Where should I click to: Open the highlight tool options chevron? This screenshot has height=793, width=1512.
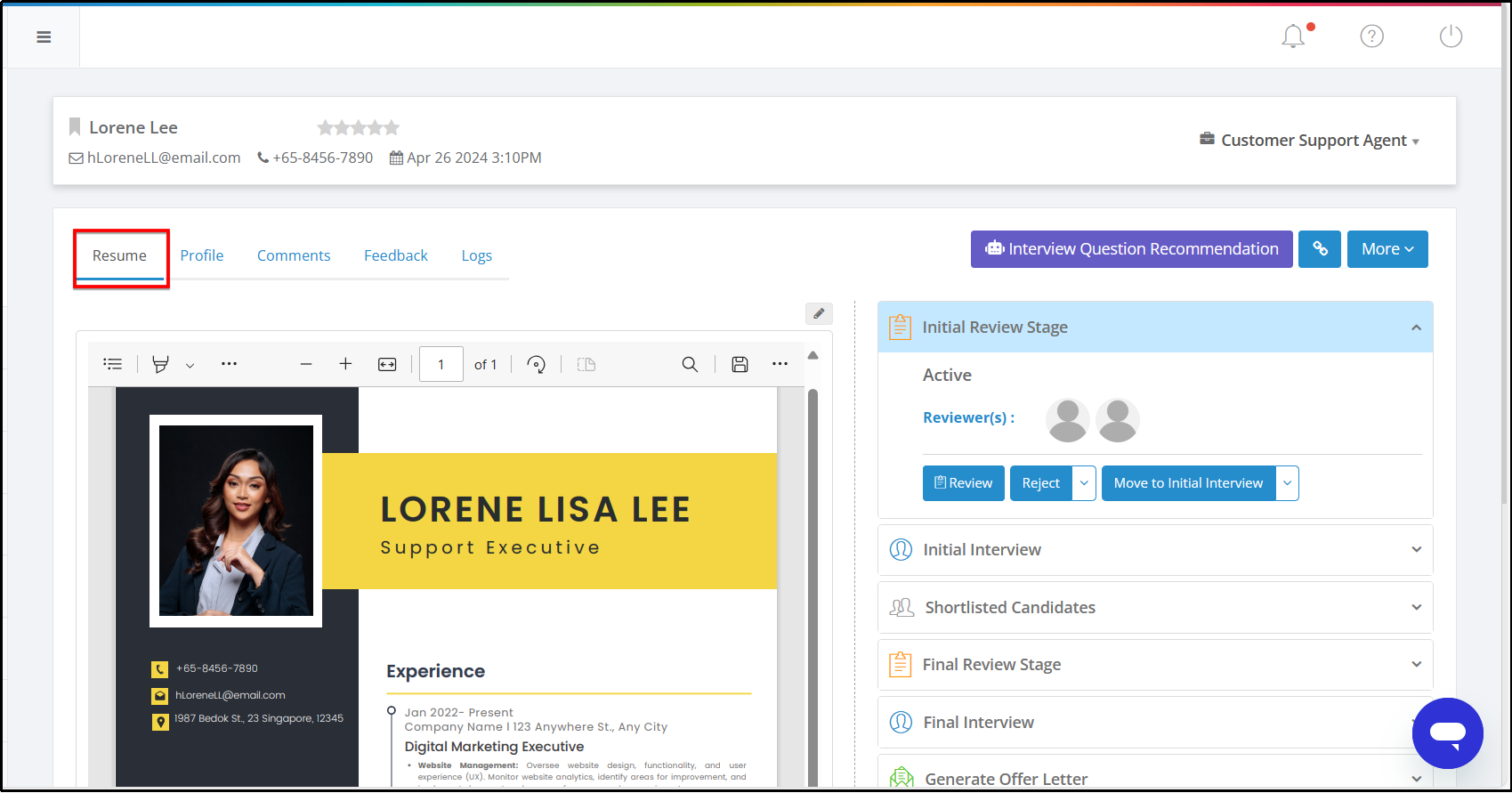click(x=190, y=365)
